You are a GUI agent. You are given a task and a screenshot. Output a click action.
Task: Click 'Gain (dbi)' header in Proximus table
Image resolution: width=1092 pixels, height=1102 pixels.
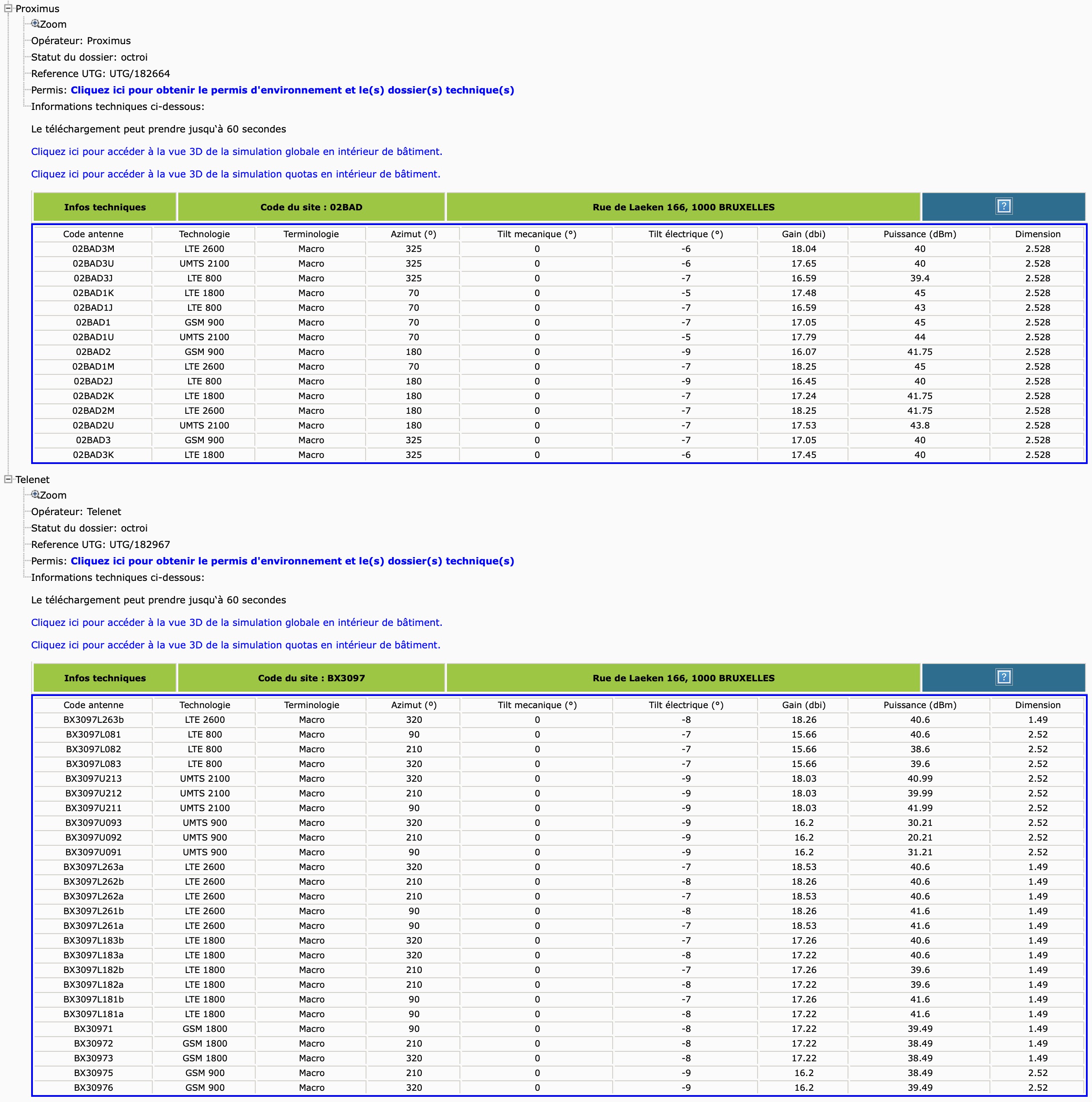(x=803, y=234)
